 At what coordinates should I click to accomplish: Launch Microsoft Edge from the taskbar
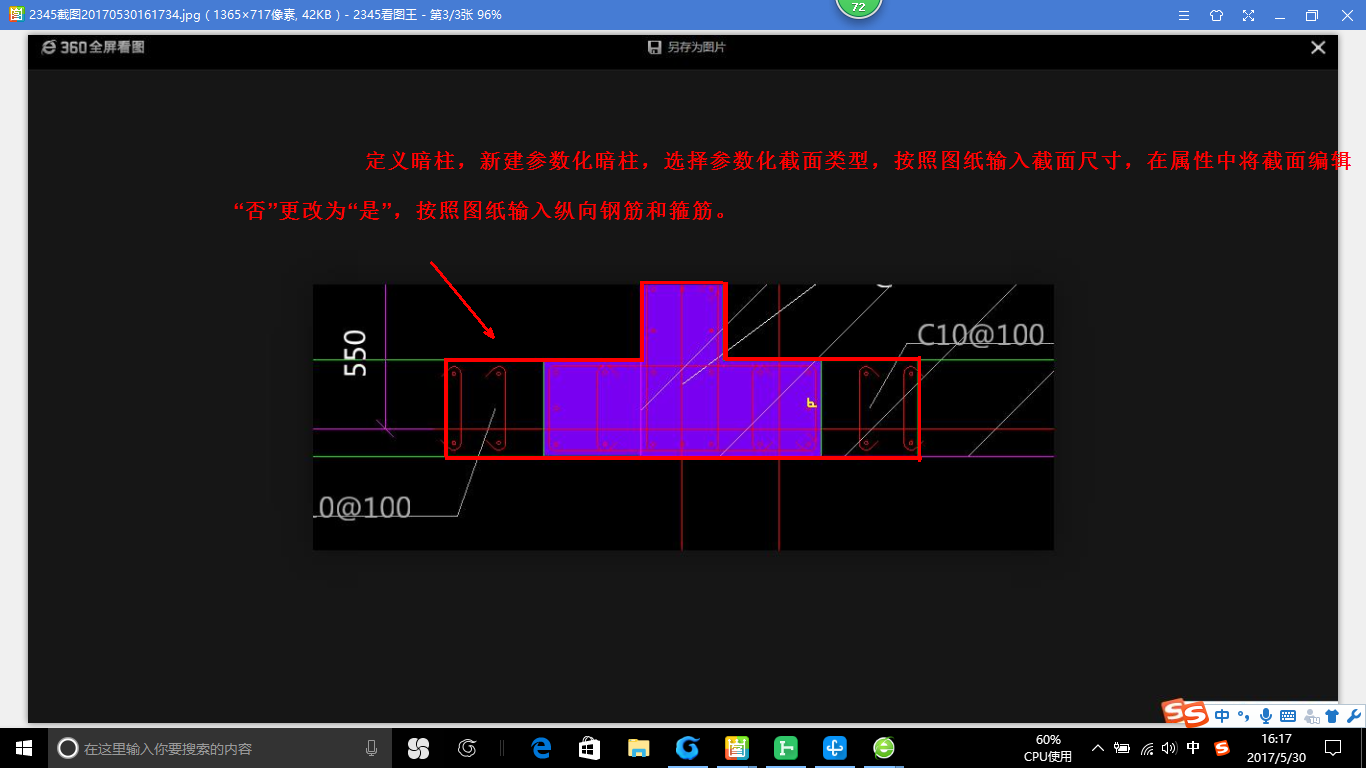tap(541, 748)
